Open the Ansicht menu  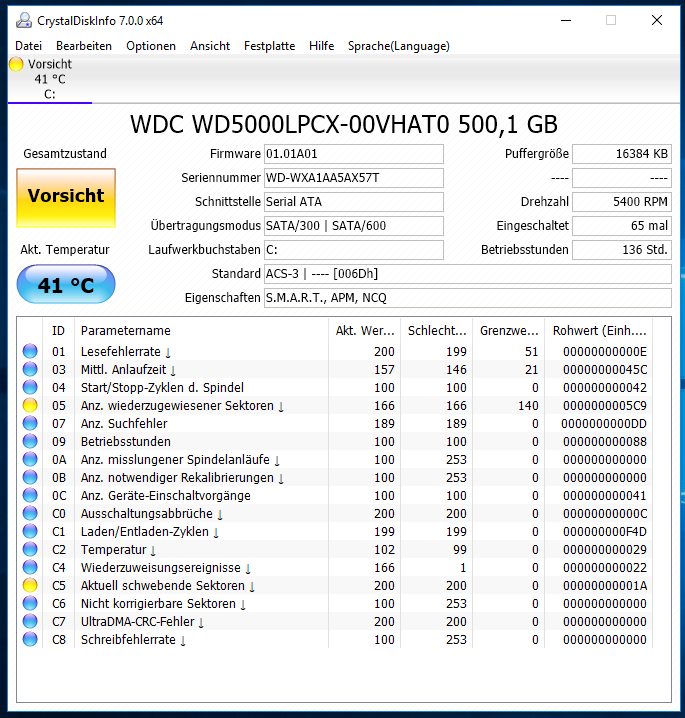tap(210, 46)
